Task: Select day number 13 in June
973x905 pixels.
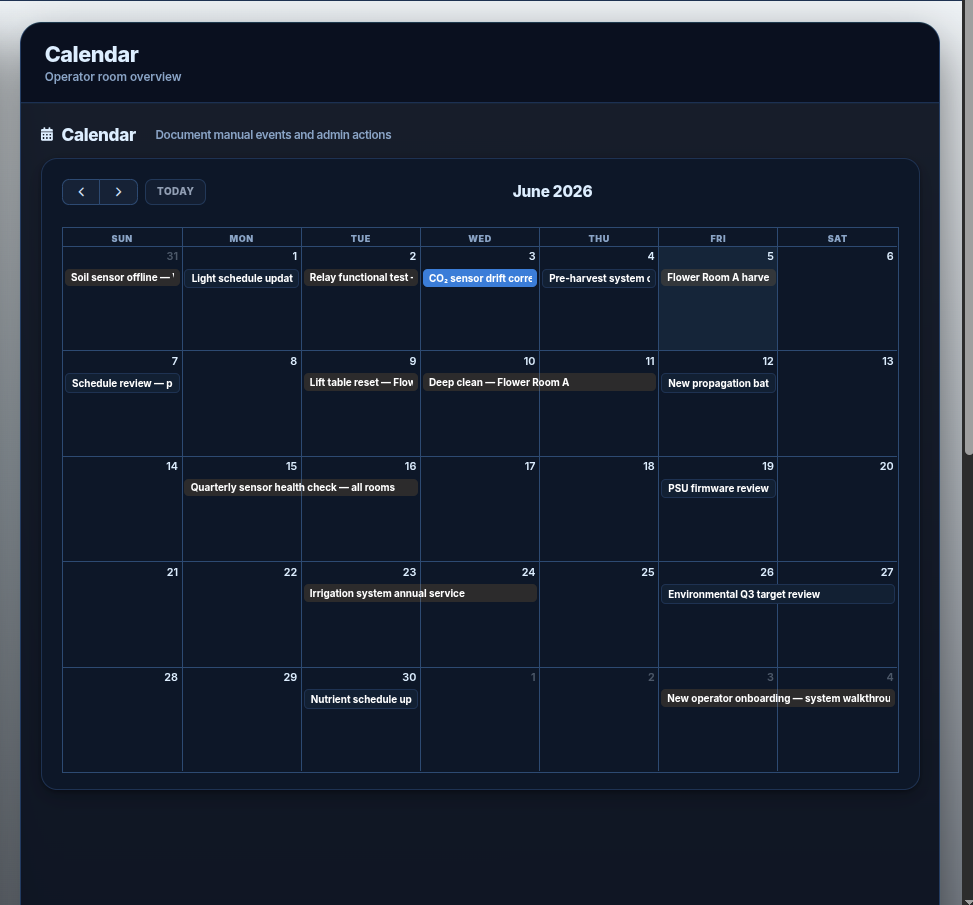Action: point(888,361)
